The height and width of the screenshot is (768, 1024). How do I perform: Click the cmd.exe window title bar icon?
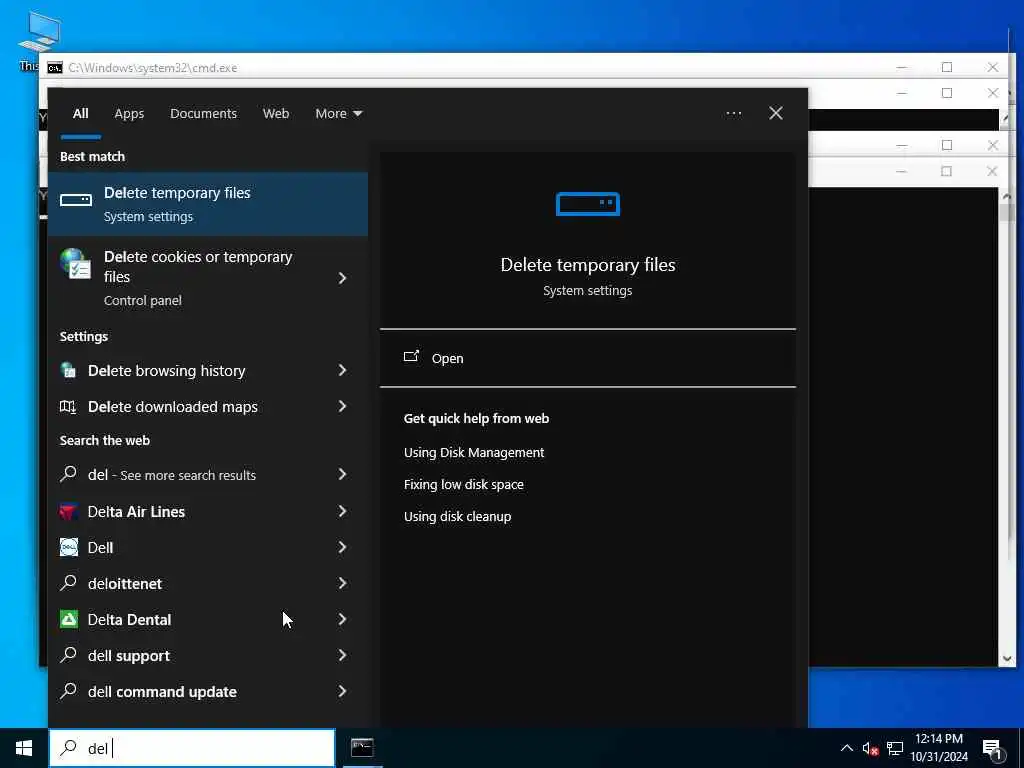click(x=55, y=68)
